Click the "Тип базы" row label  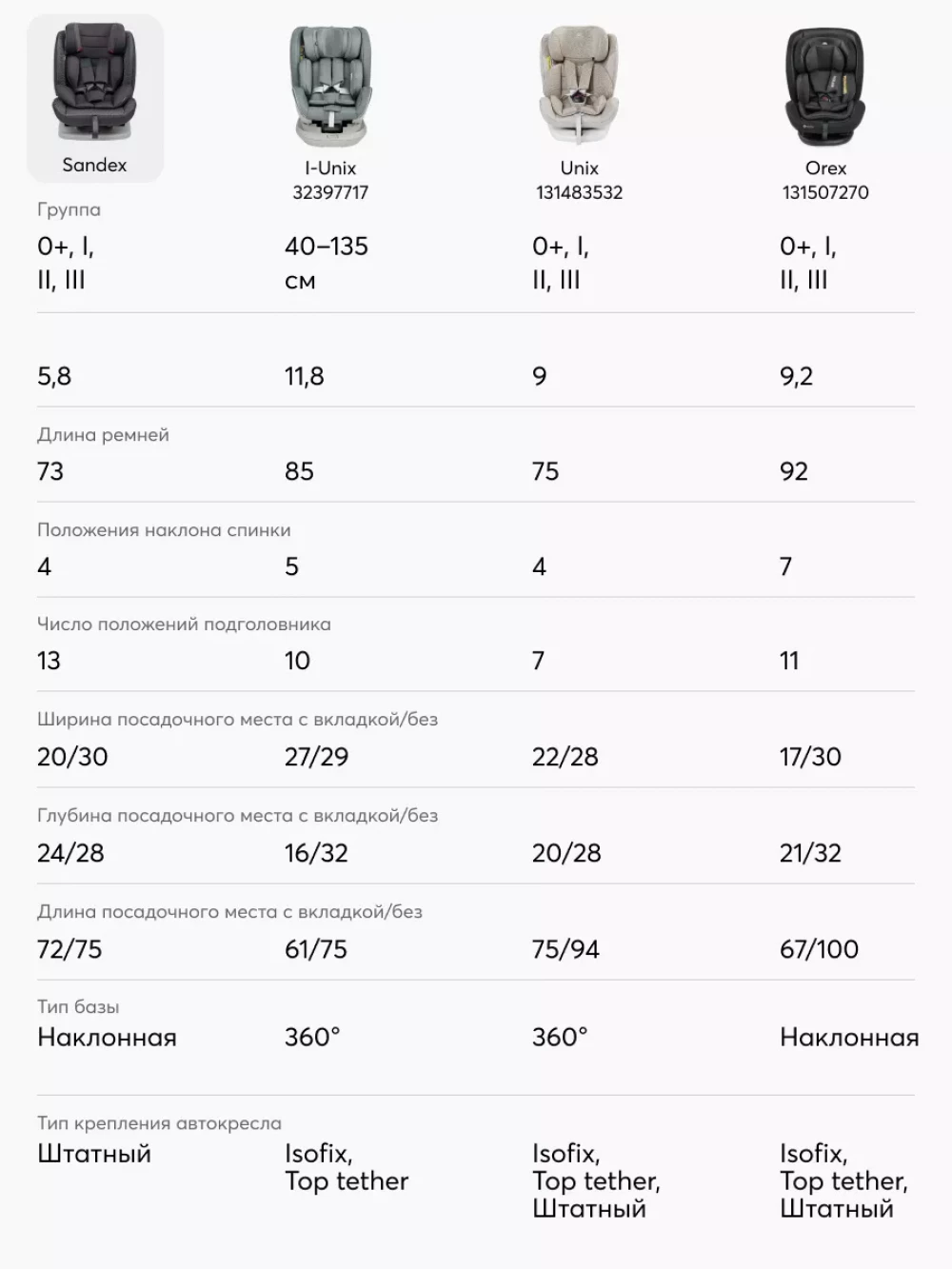click(x=78, y=1006)
